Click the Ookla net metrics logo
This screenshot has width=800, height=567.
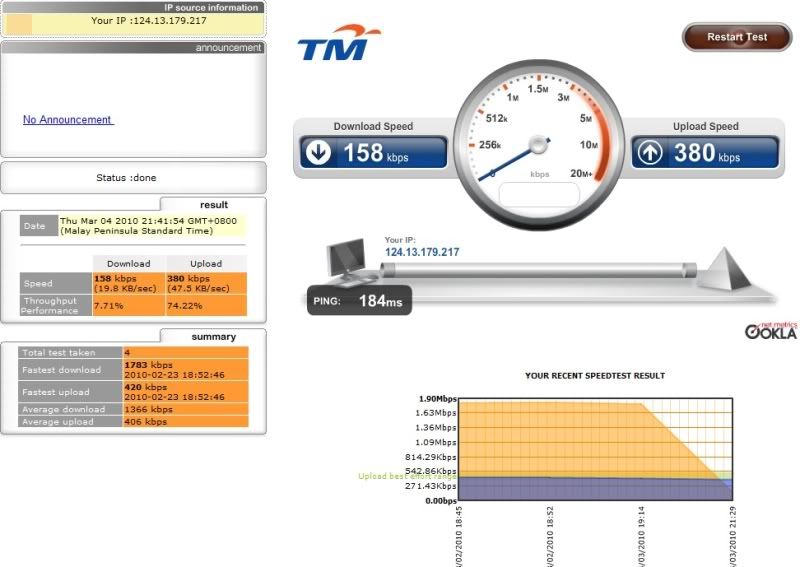(770, 329)
